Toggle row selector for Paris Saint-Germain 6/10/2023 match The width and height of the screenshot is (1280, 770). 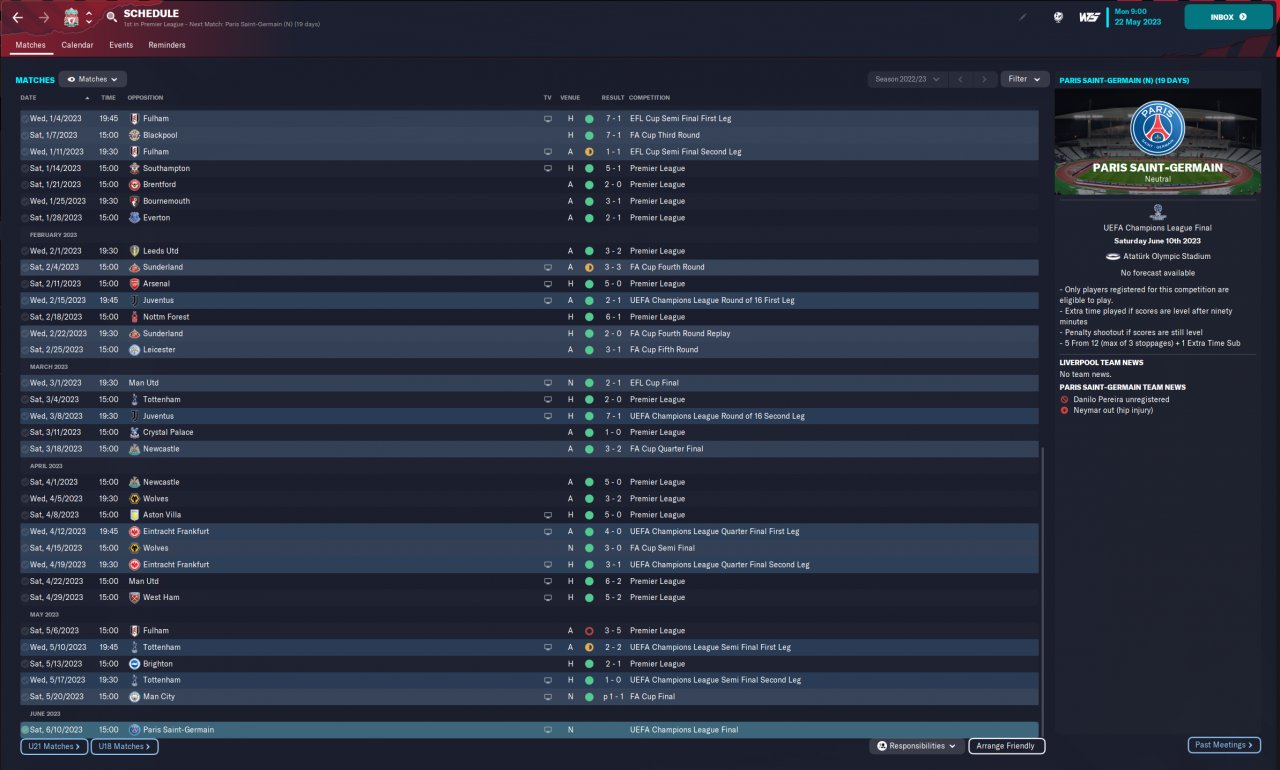(x=25, y=730)
